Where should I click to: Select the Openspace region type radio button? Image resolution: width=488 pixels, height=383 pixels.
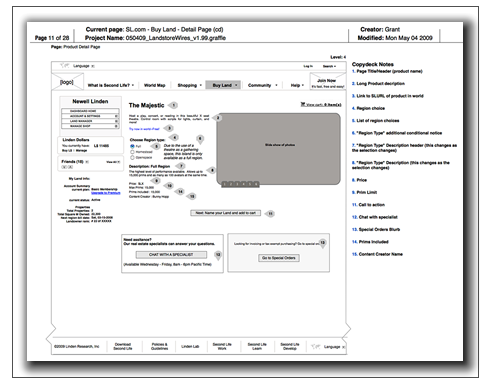pos(132,157)
